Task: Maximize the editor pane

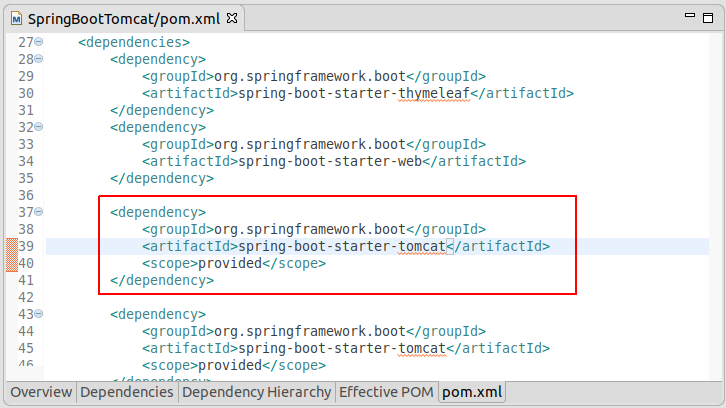Action: pyautogui.click(x=708, y=18)
